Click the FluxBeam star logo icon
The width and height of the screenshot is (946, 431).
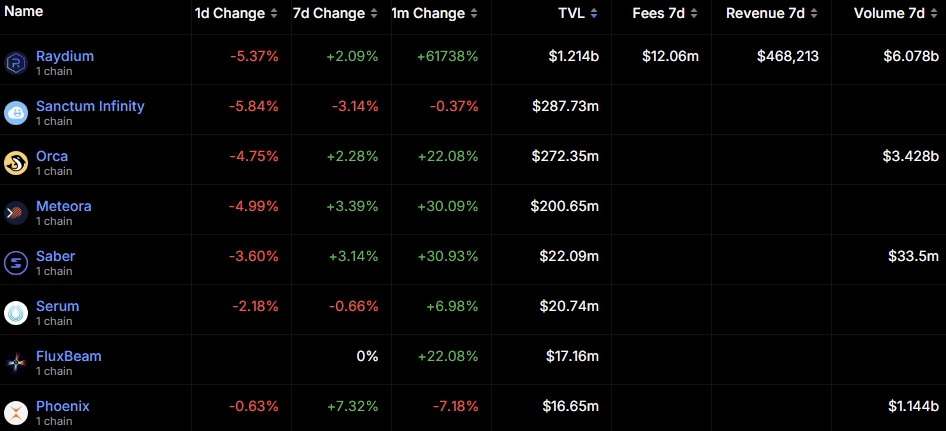click(16, 362)
